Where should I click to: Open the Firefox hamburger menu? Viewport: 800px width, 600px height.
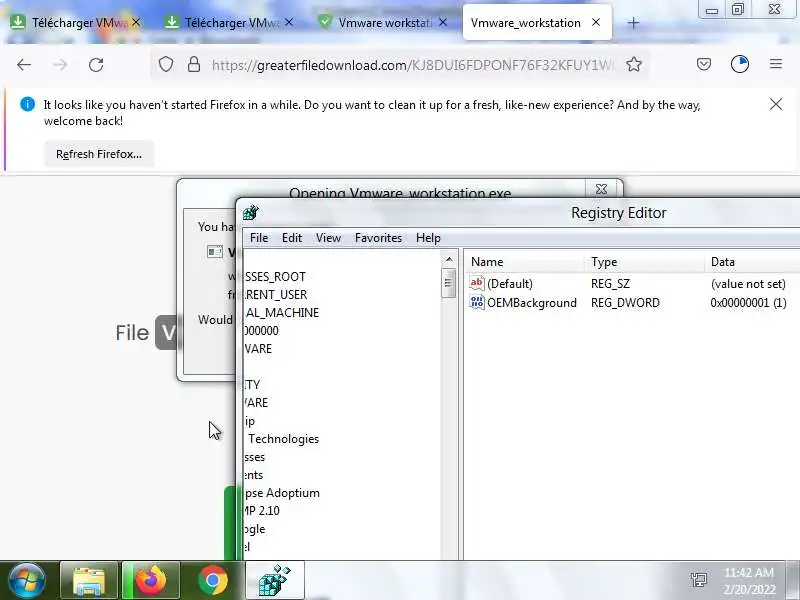pos(776,64)
